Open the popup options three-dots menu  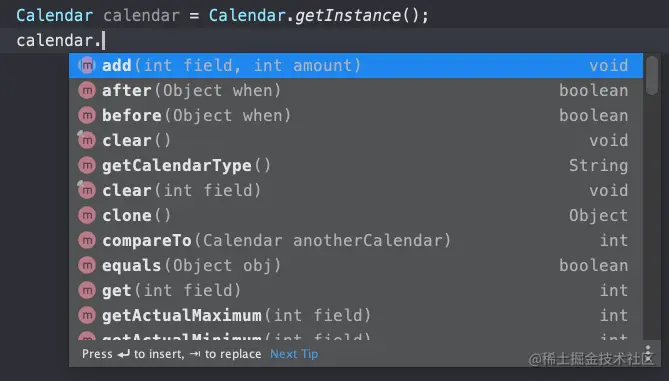pyautogui.click(x=648, y=354)
